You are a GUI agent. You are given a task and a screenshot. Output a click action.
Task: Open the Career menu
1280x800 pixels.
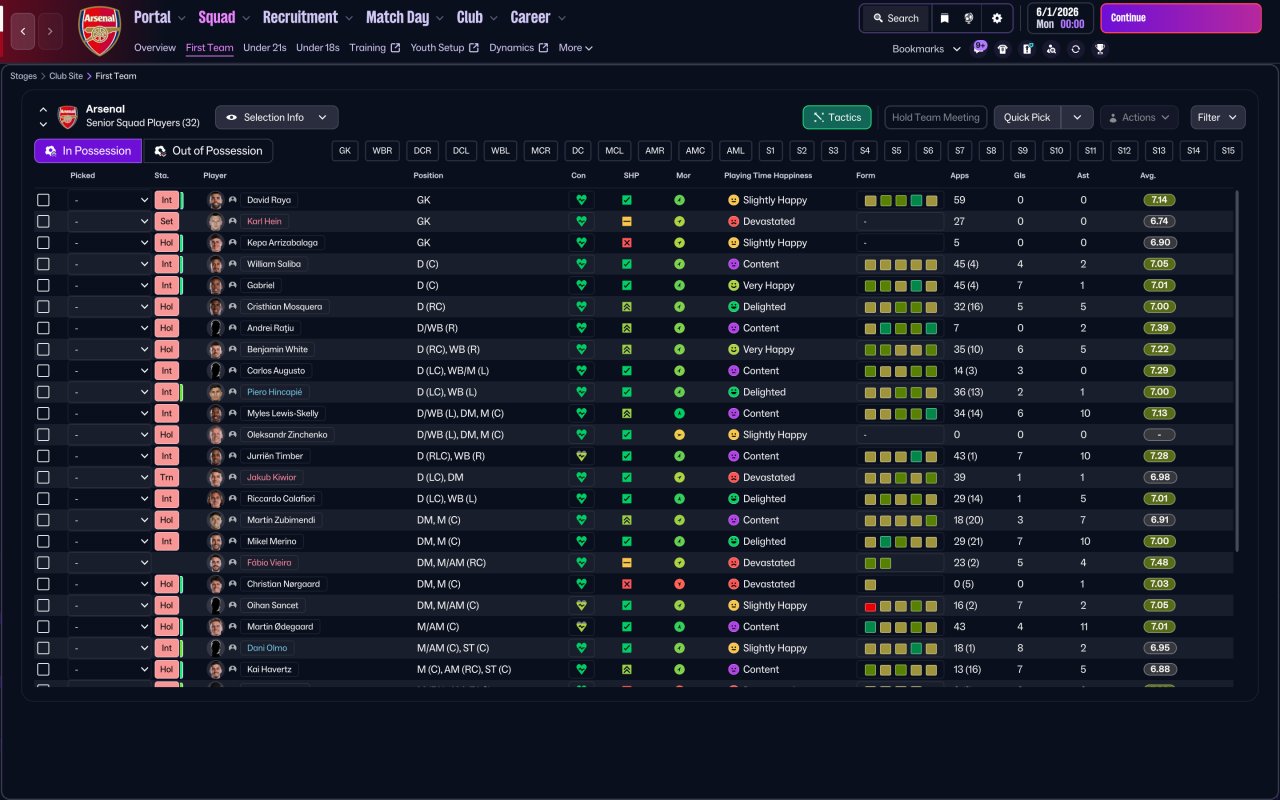(538, 17)
